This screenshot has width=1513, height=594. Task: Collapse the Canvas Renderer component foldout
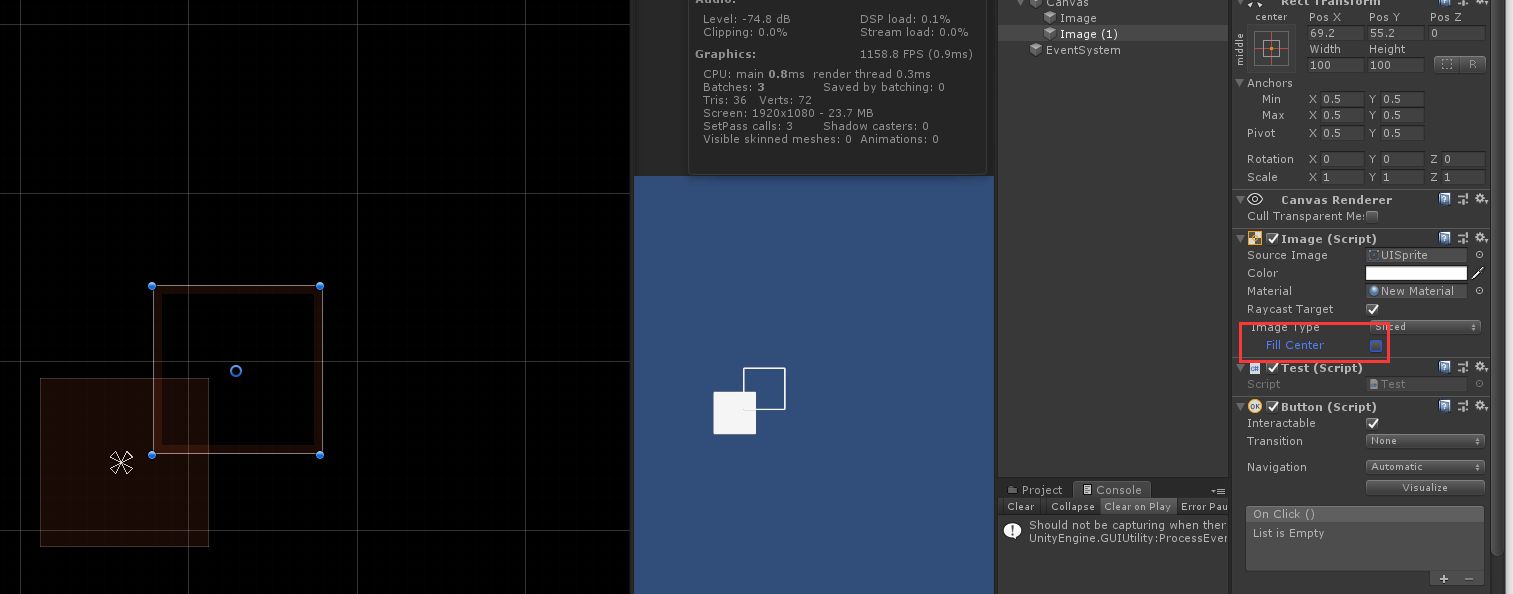point(1240,200)
